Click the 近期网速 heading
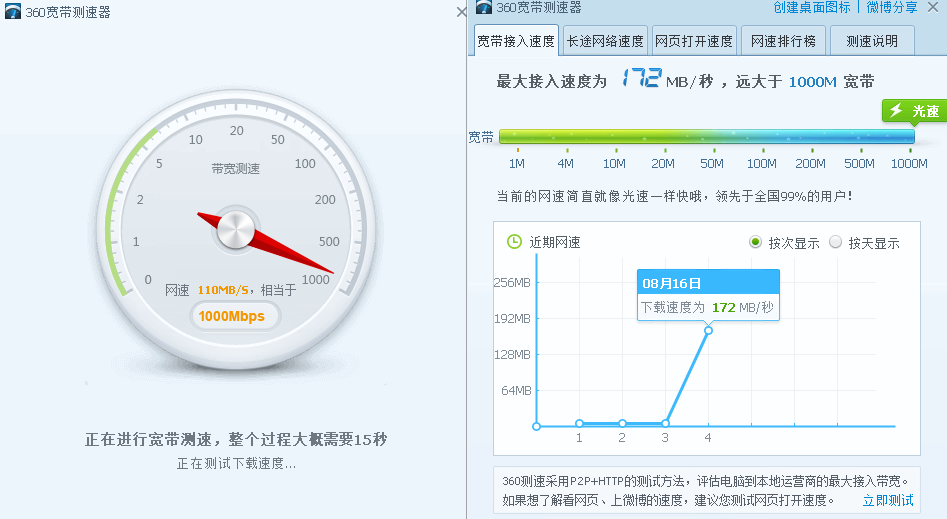This screenshot has width=947, height=519. click(x=555, y=242)
